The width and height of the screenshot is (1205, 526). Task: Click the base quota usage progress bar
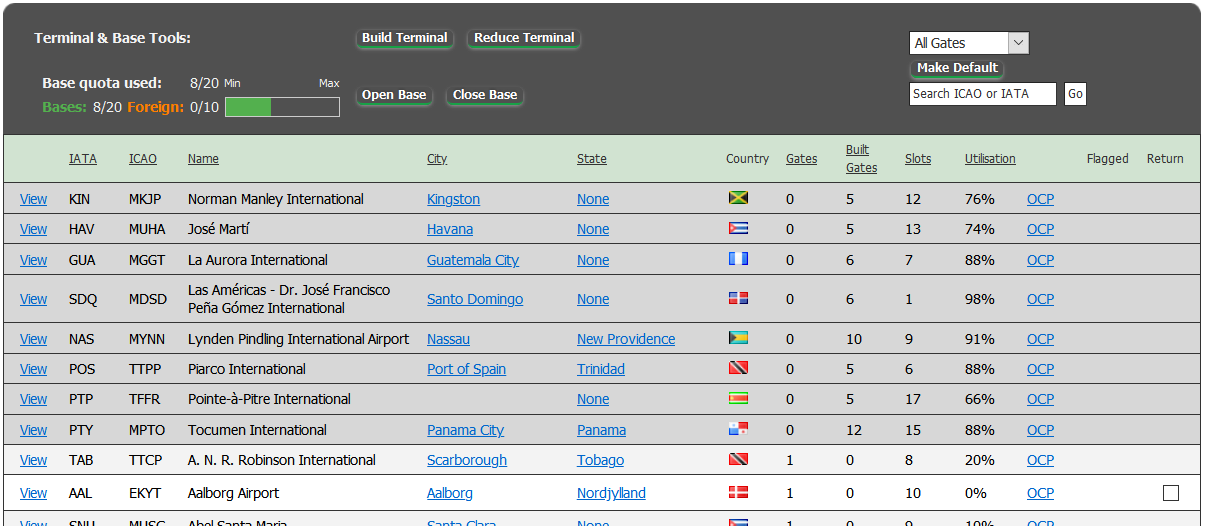282,106
